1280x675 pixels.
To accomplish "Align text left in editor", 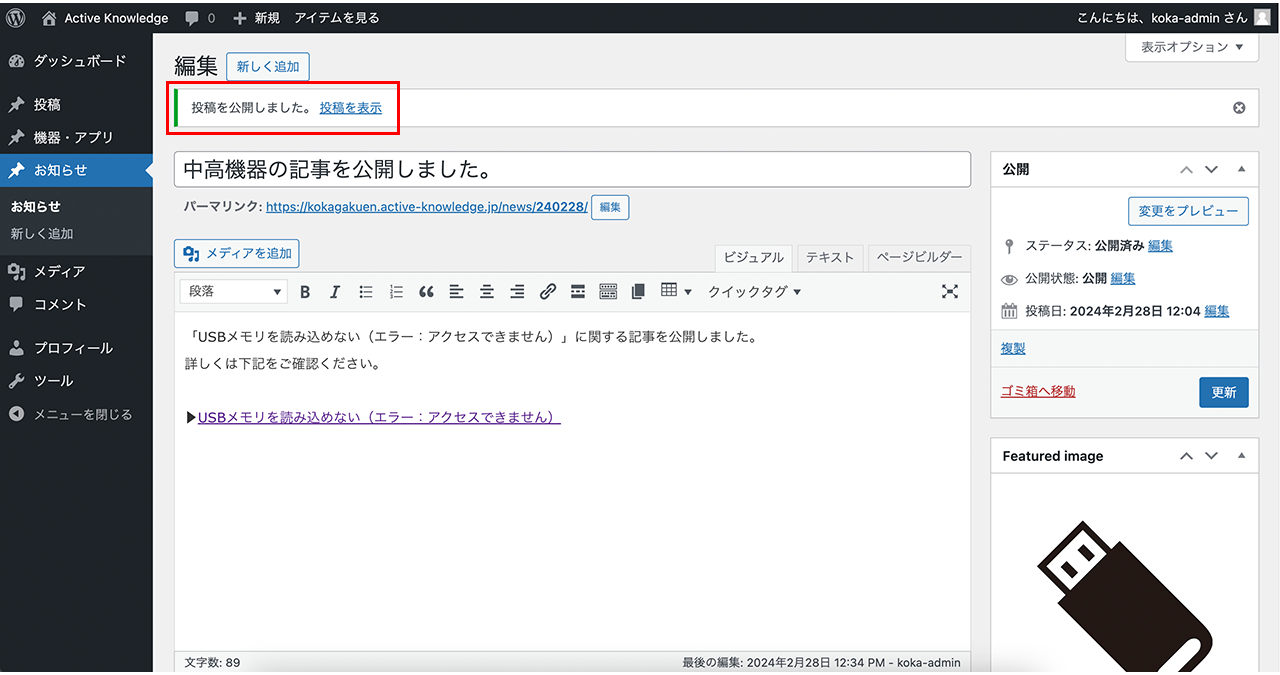I will click(457, 292).
